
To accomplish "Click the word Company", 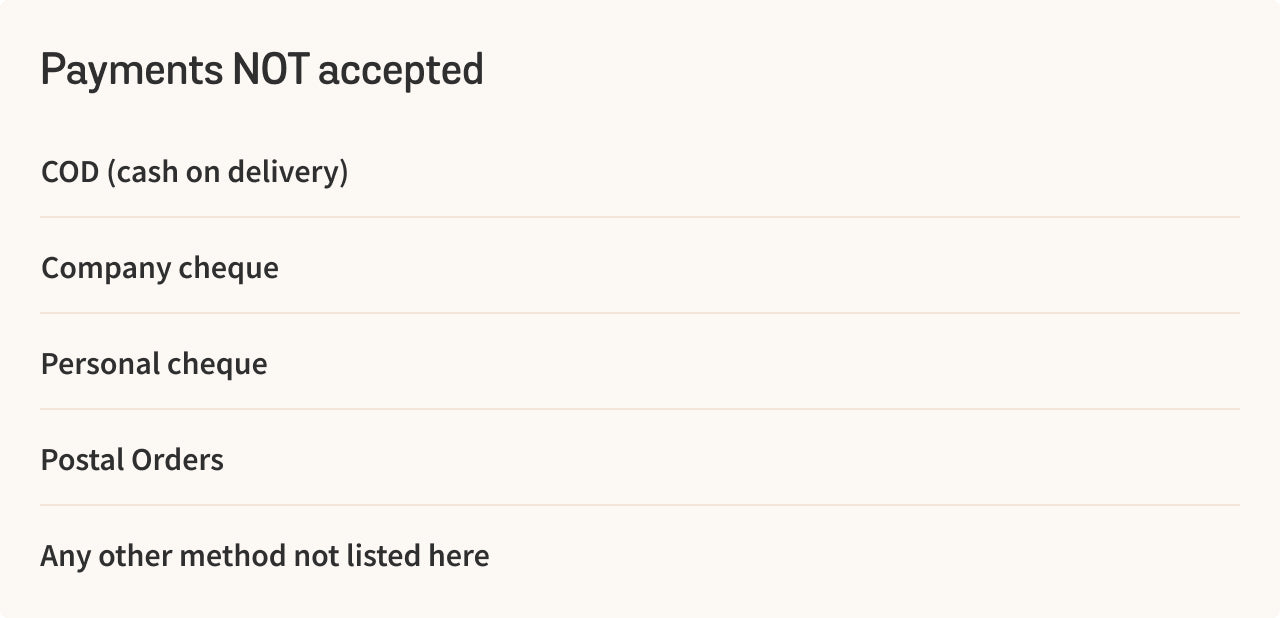I will coord(106,269).
